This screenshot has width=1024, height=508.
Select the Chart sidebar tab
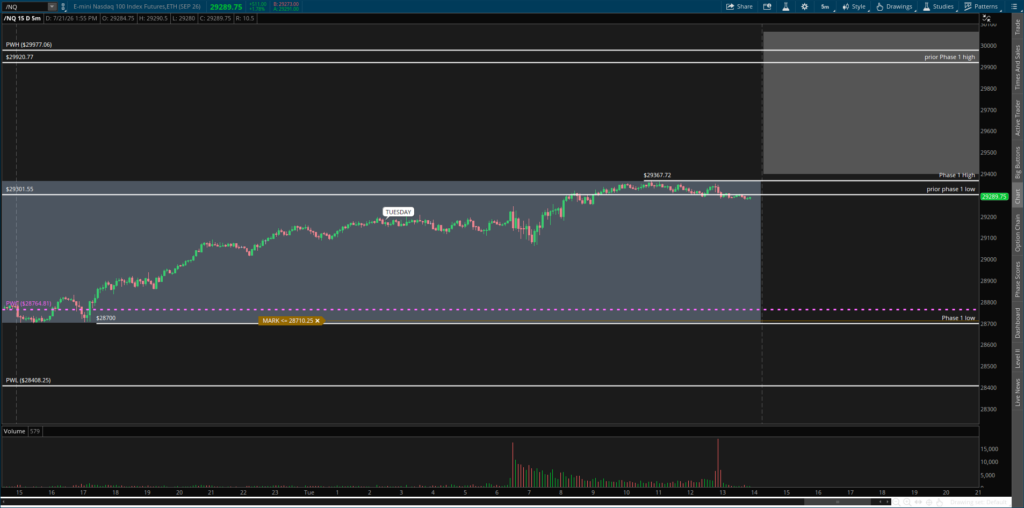pos(1017,197)
